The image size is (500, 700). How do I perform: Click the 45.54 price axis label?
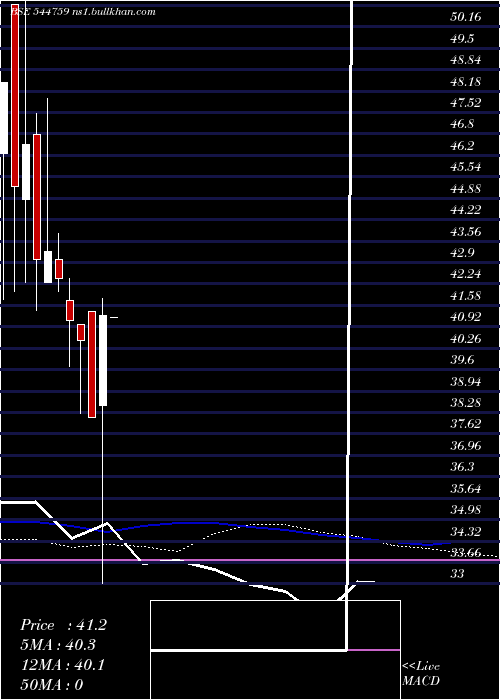tap(466, 167)
